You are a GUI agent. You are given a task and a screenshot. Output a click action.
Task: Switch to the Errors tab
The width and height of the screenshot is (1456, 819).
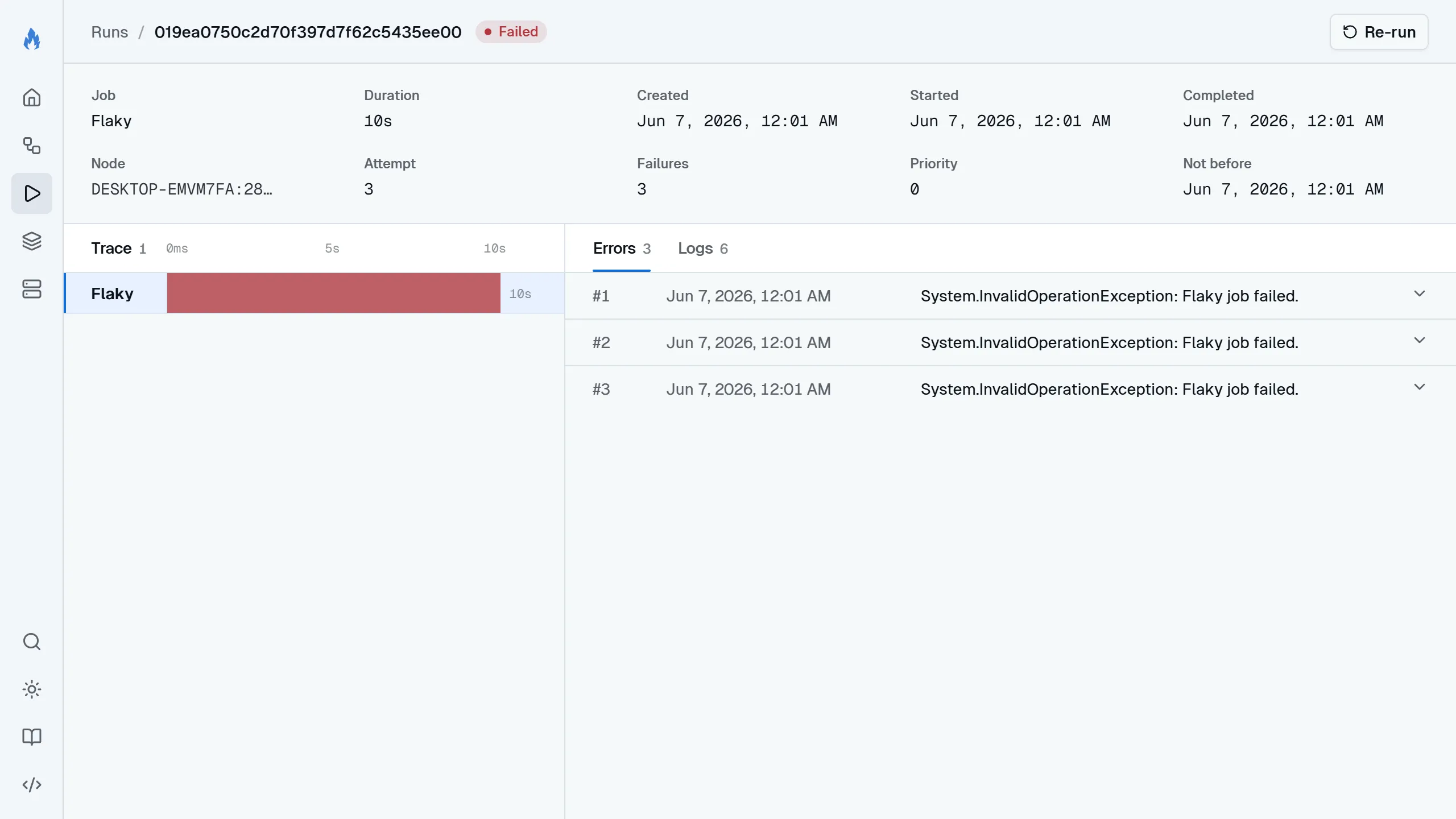tap(622, 249)
